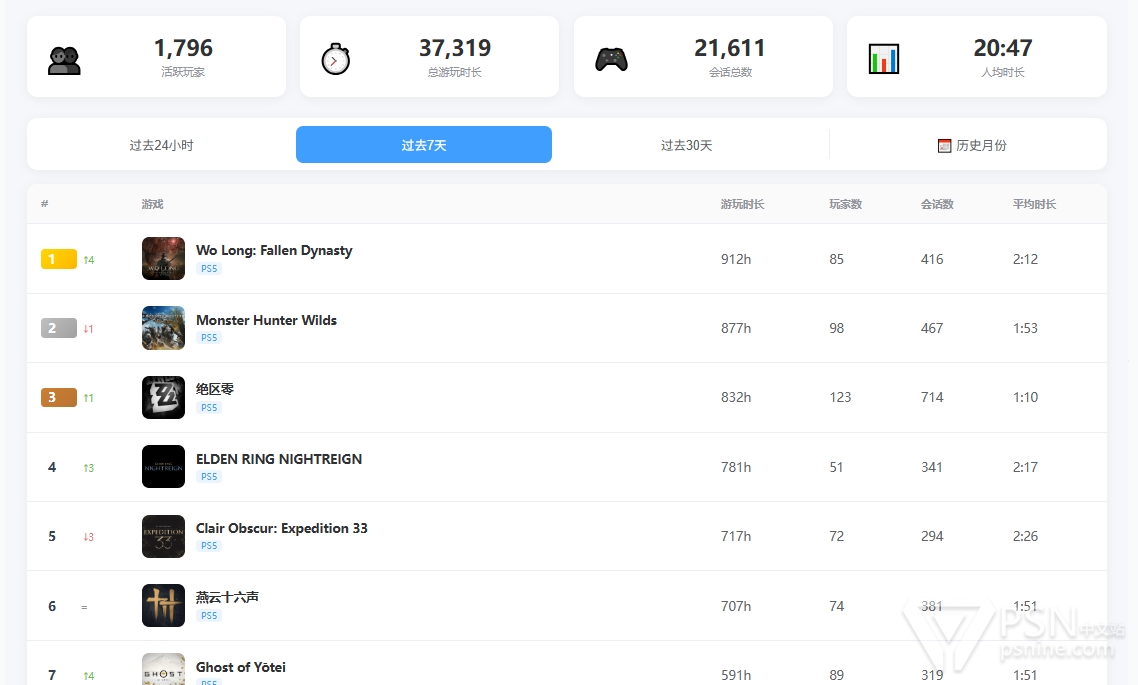The height and width of the screenshot is (685, 1138).
Task: Click ELDEN RING NIGHTREIGN cover image
Action: click(x=163, y=467)
